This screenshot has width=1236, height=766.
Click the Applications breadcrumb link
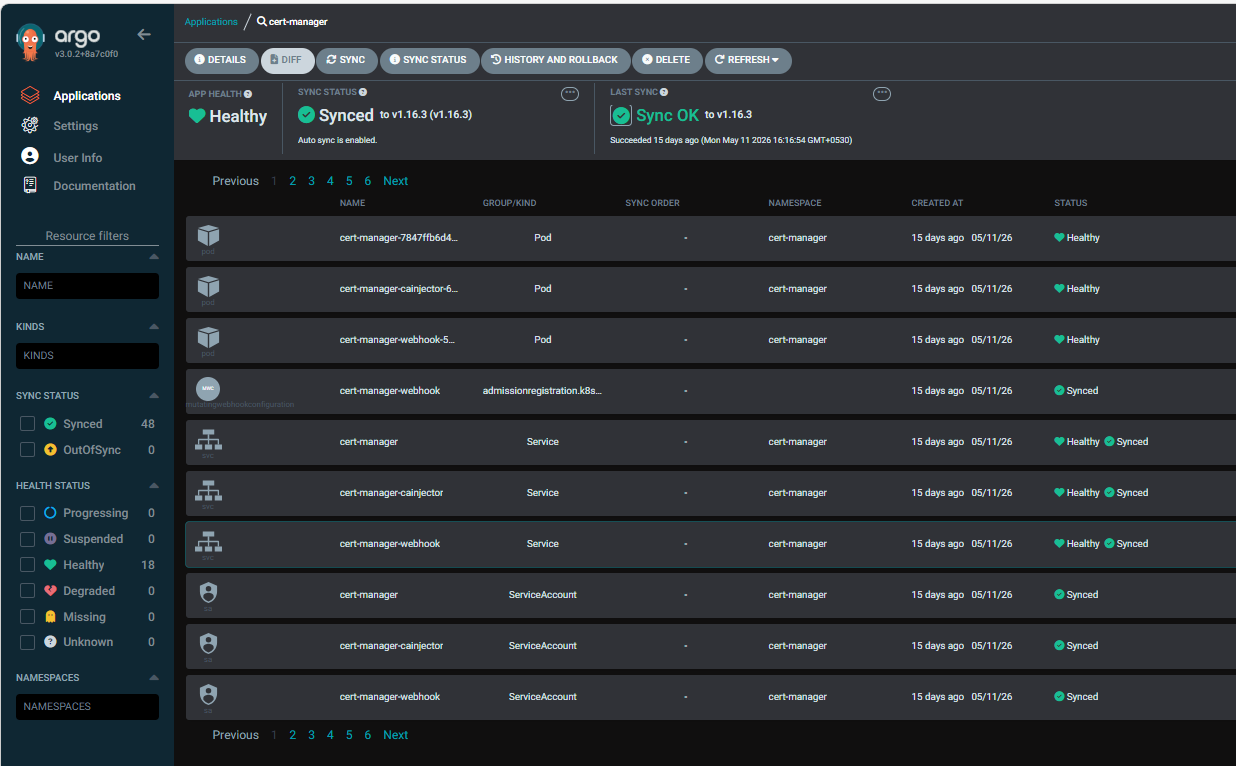(x=211, y=22)
